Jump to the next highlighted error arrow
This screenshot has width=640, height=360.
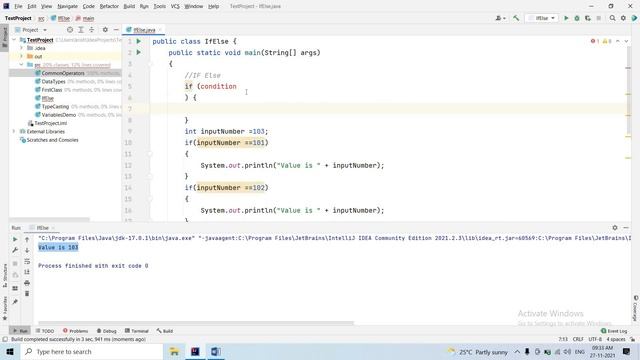626,41
